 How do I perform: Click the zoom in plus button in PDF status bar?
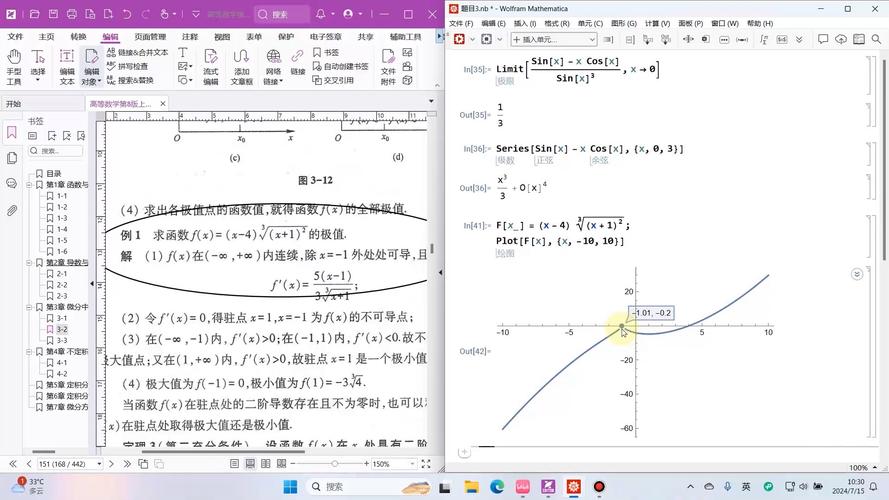366,464
